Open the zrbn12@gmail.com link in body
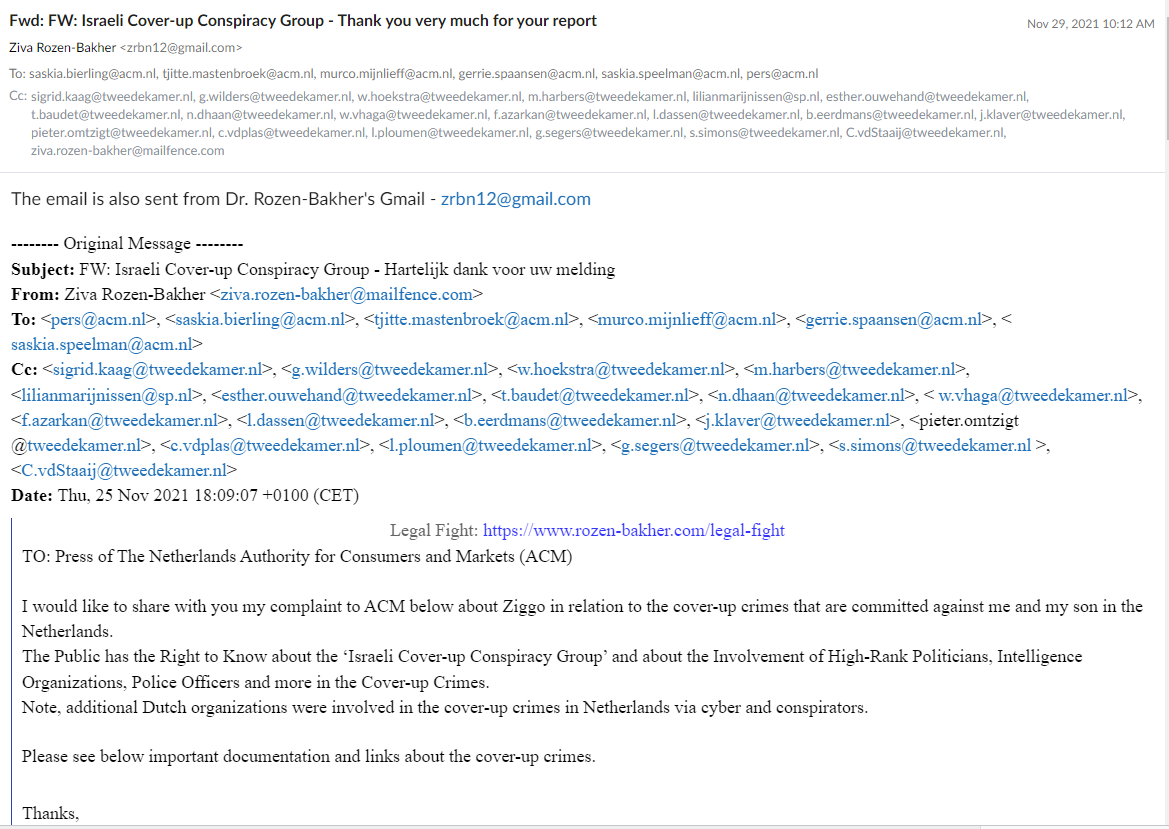This screenshot has height=829, width=1169. tap(516, 199)
